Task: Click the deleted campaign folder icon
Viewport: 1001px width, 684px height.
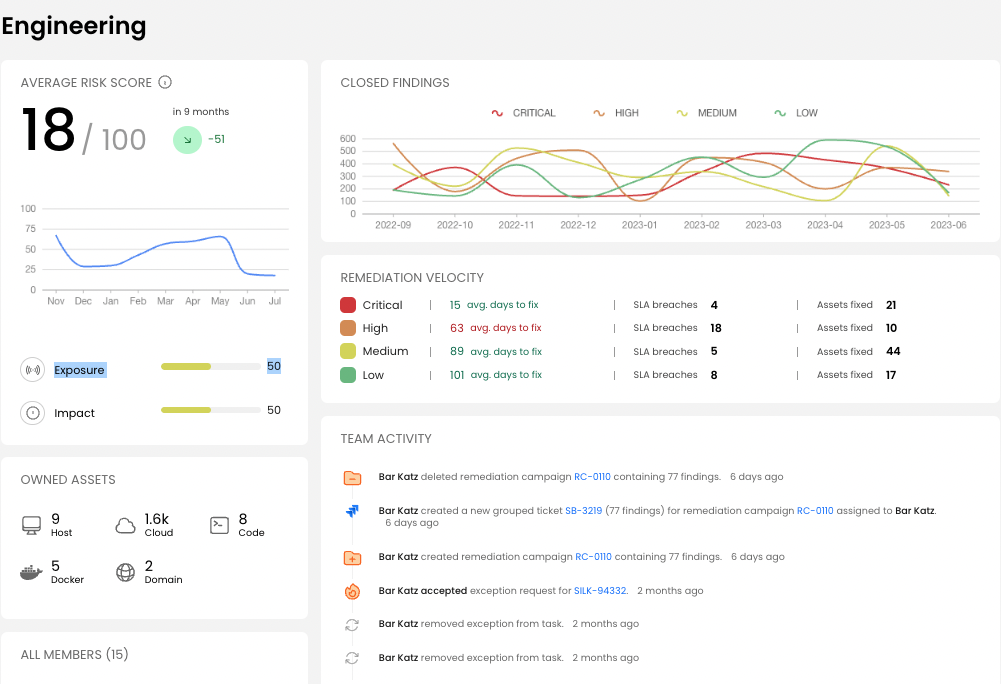Action: [x=352, y=477]
